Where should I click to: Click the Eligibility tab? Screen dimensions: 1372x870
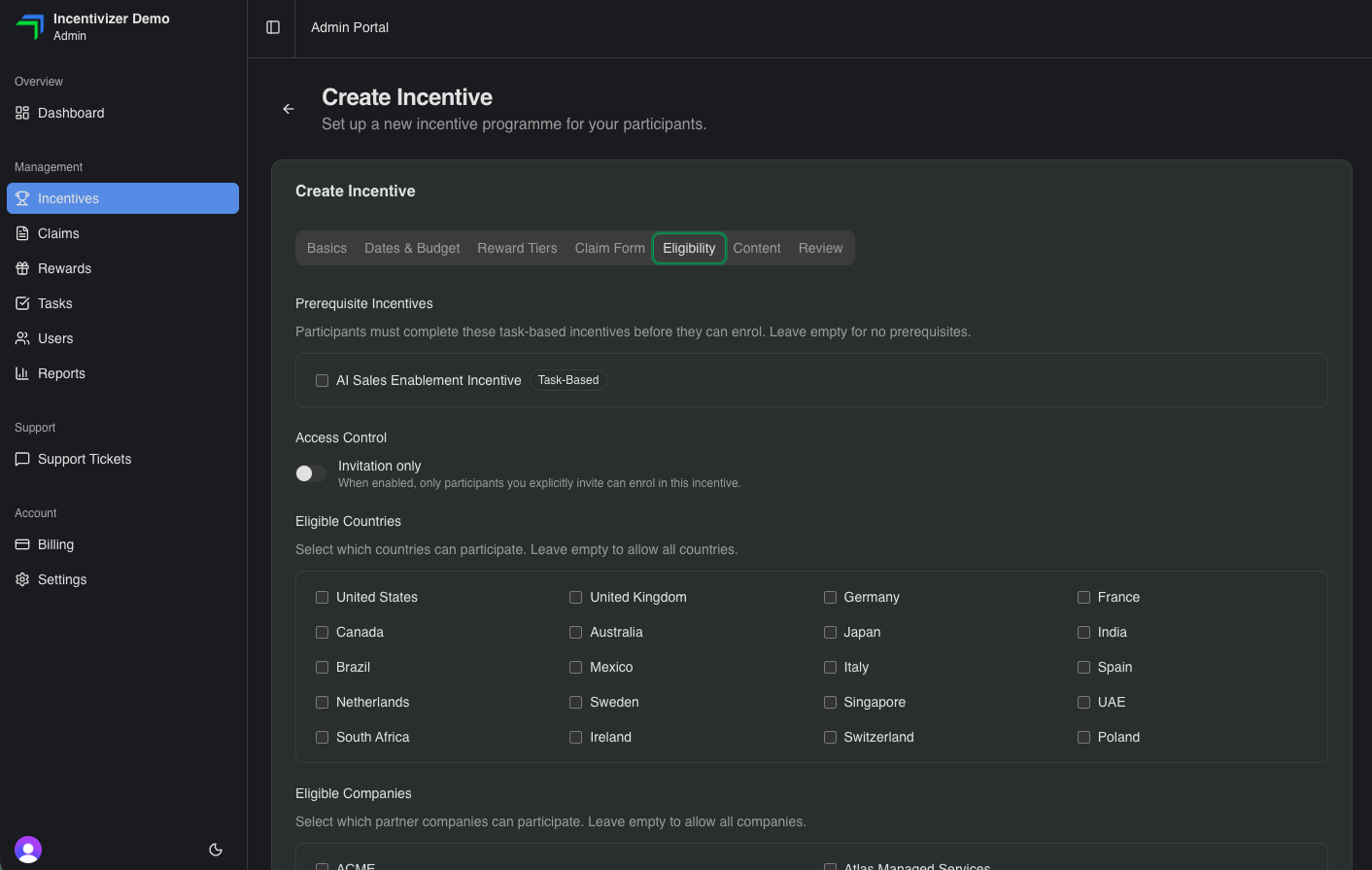689,248
